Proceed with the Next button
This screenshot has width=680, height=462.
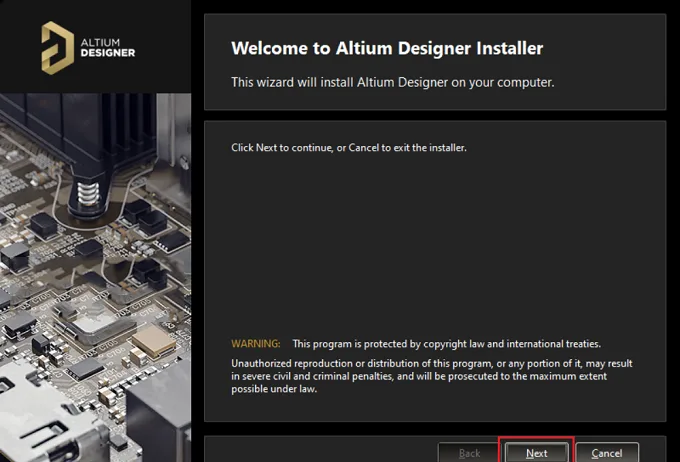(x=536, y=453)
